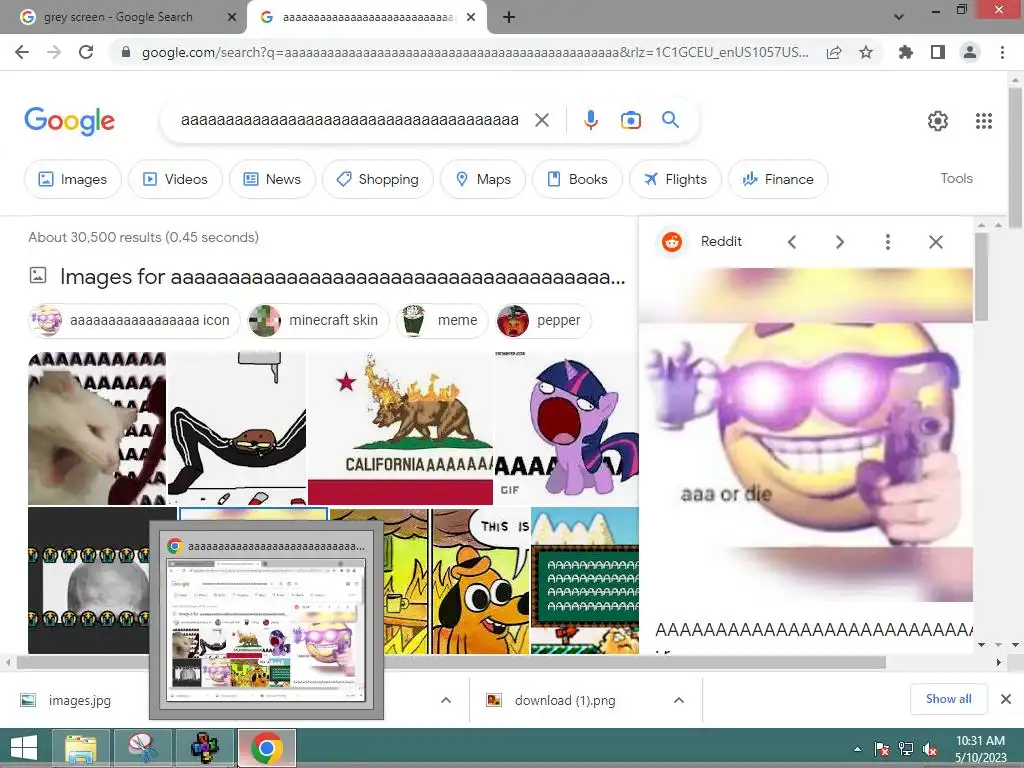Click the Chrome window preview thumbnail
The height and width of the screenshot is (768, 1024).
[266, 631]
